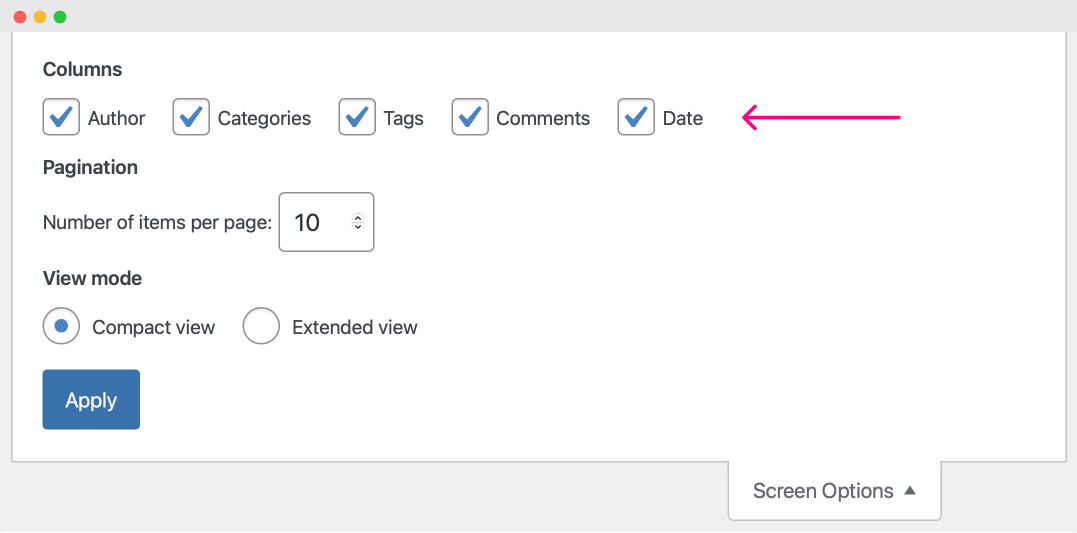Screen dimensions: 1077x533
Task: Increase items per page with up arrow
Action: pos(358,218)
